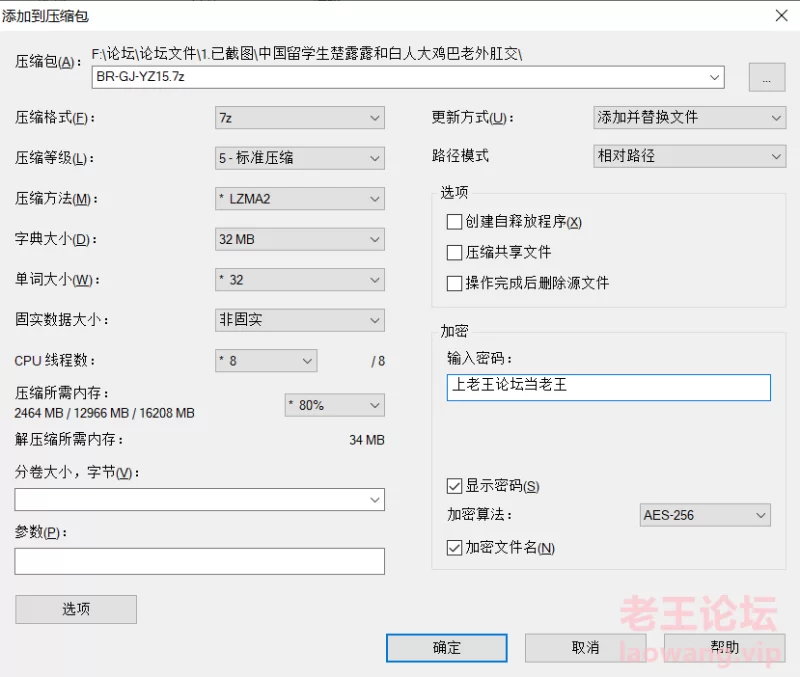
Task: Enable 压缩共享文件 checkbox
Action: point(454,253)
